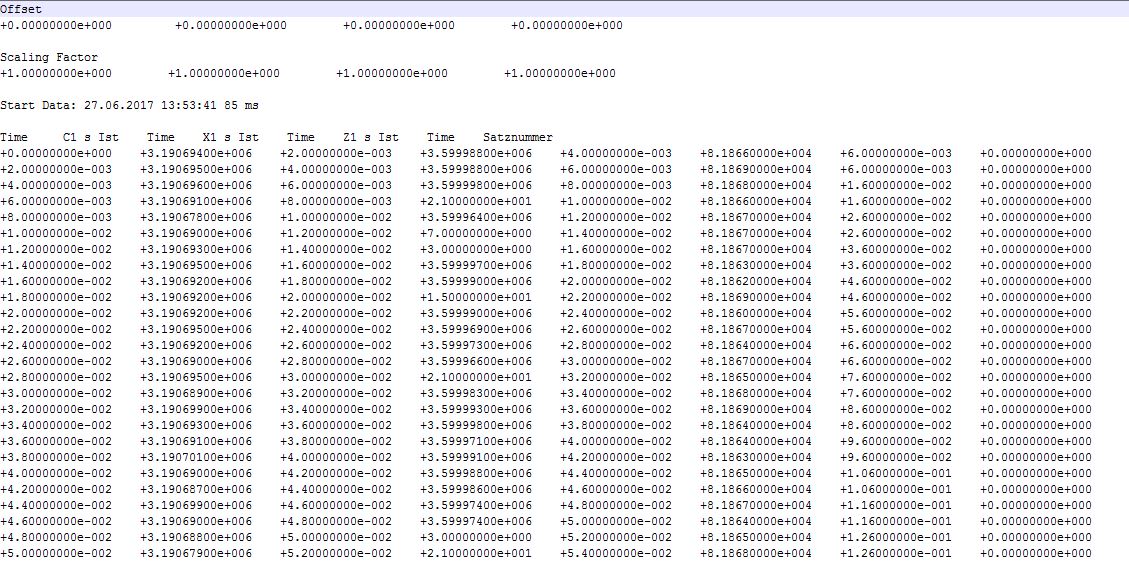Place cursor on value +3.59996400e+006

(x=476, y=217)
